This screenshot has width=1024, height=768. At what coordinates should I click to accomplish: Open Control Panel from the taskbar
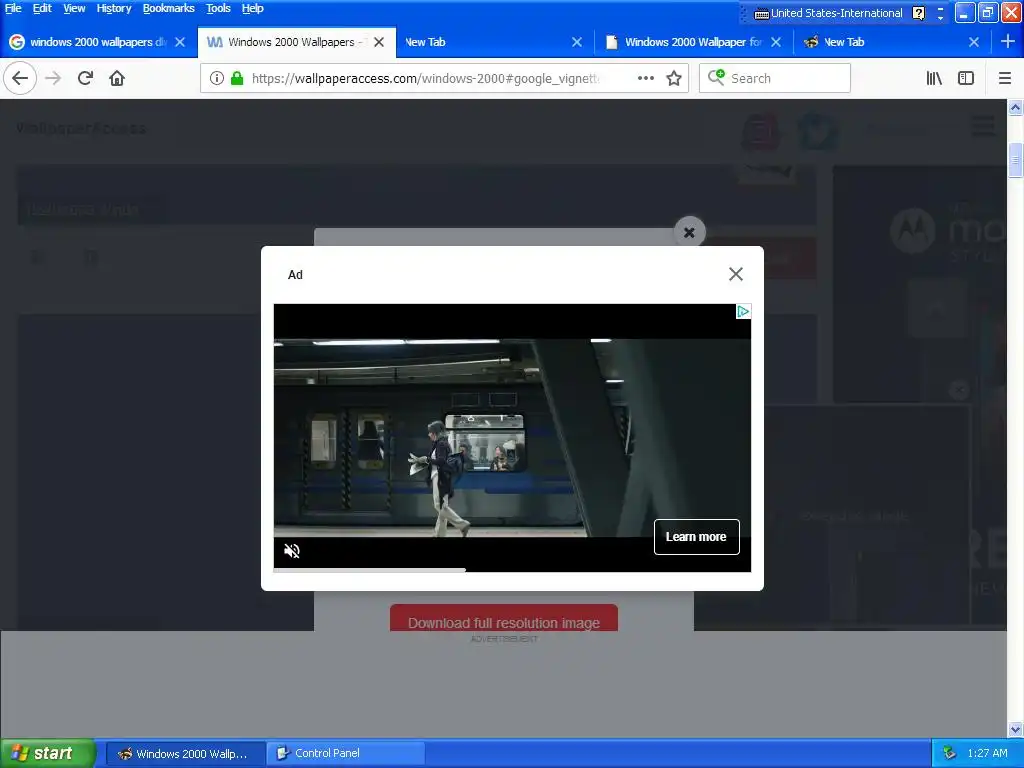point(346,754)
